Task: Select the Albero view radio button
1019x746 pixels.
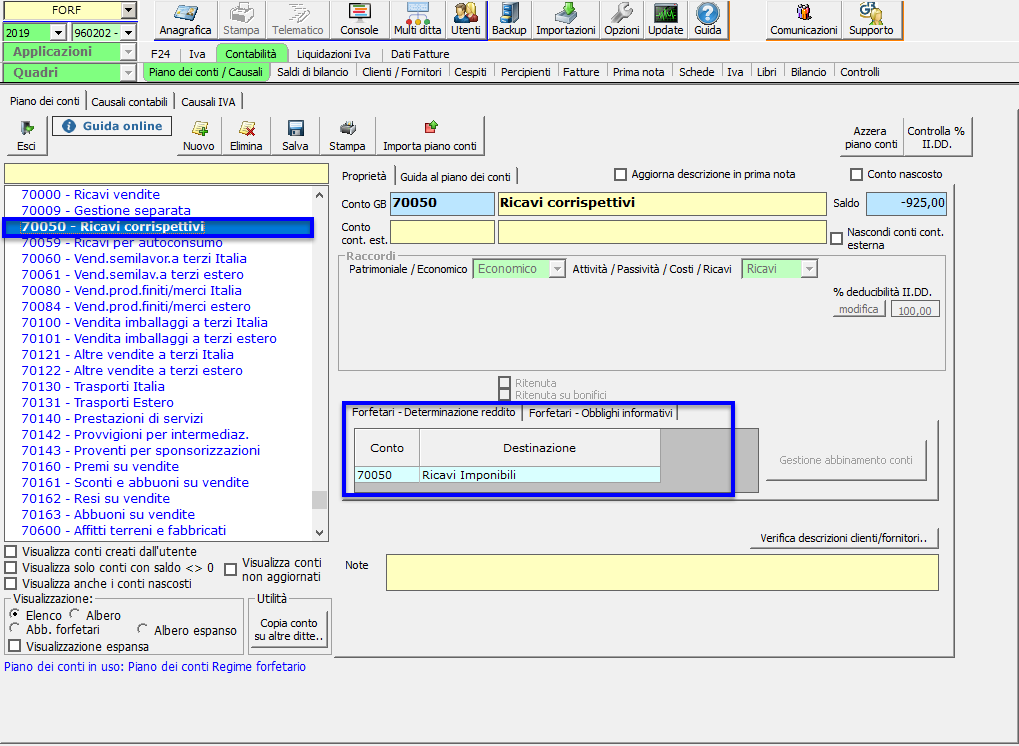Action: 74,615
